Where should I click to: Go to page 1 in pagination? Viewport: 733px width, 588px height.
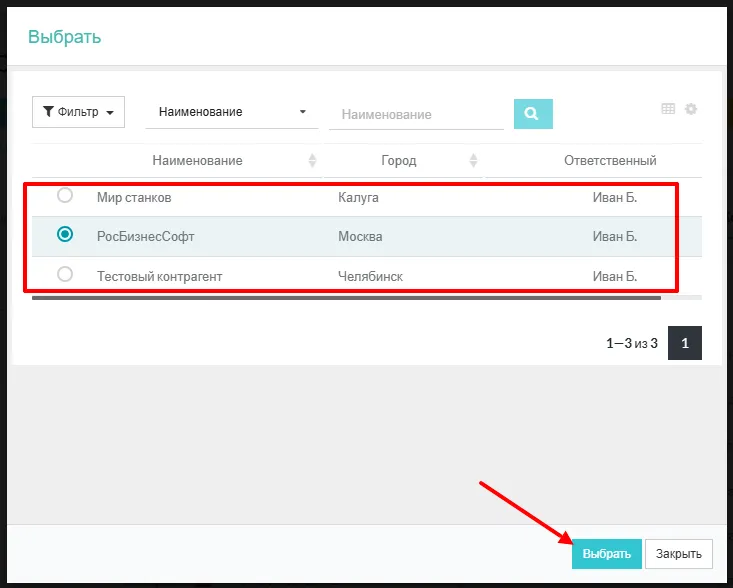pos(685,343)
